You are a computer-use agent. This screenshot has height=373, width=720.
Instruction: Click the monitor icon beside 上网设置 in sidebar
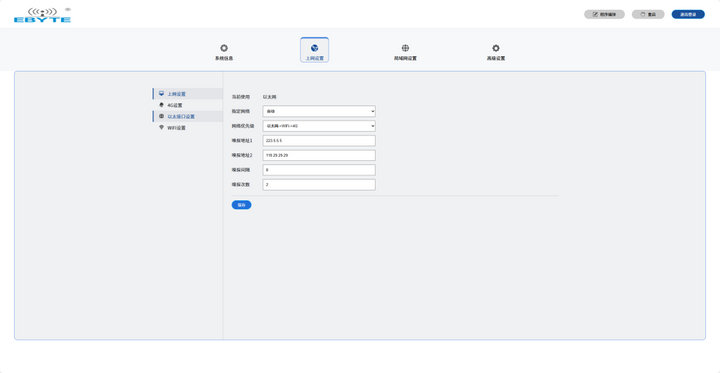161,94
